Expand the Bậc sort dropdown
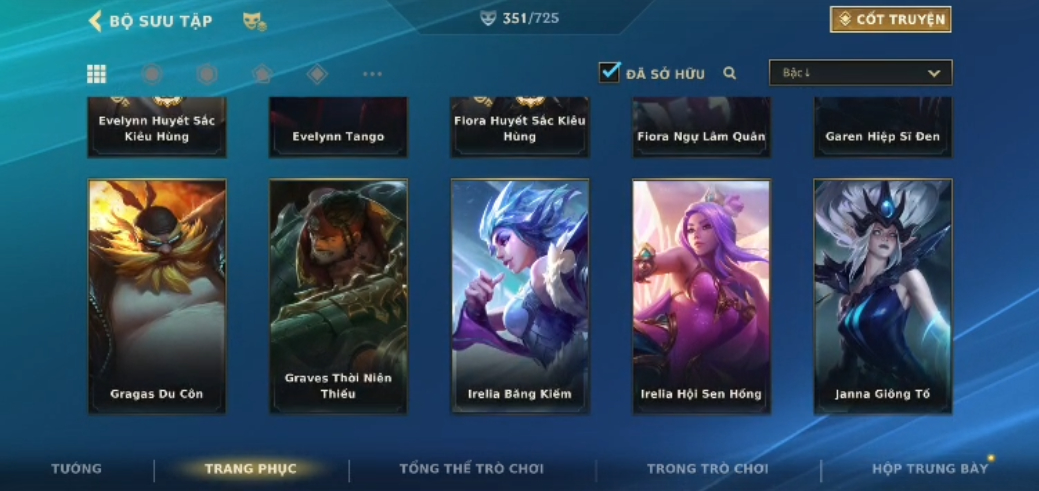The width and height of the screenshot is (1039, 491). pos(860,73)
